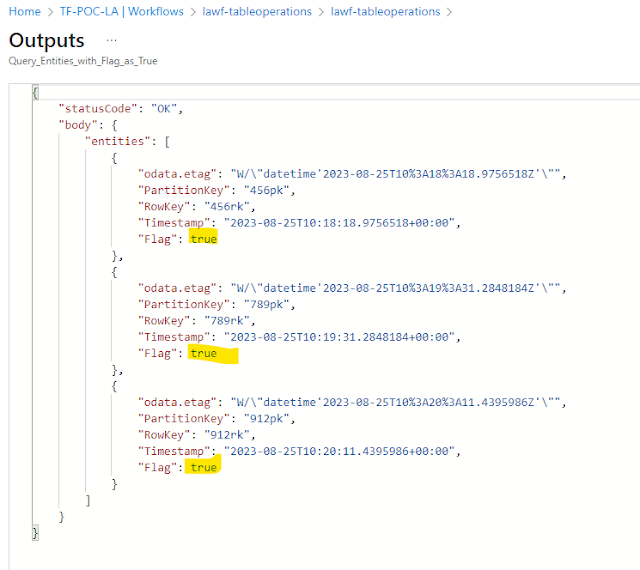Click the "body" key line
The height and width of the screenshot is (570, 640).
point(88,125)
